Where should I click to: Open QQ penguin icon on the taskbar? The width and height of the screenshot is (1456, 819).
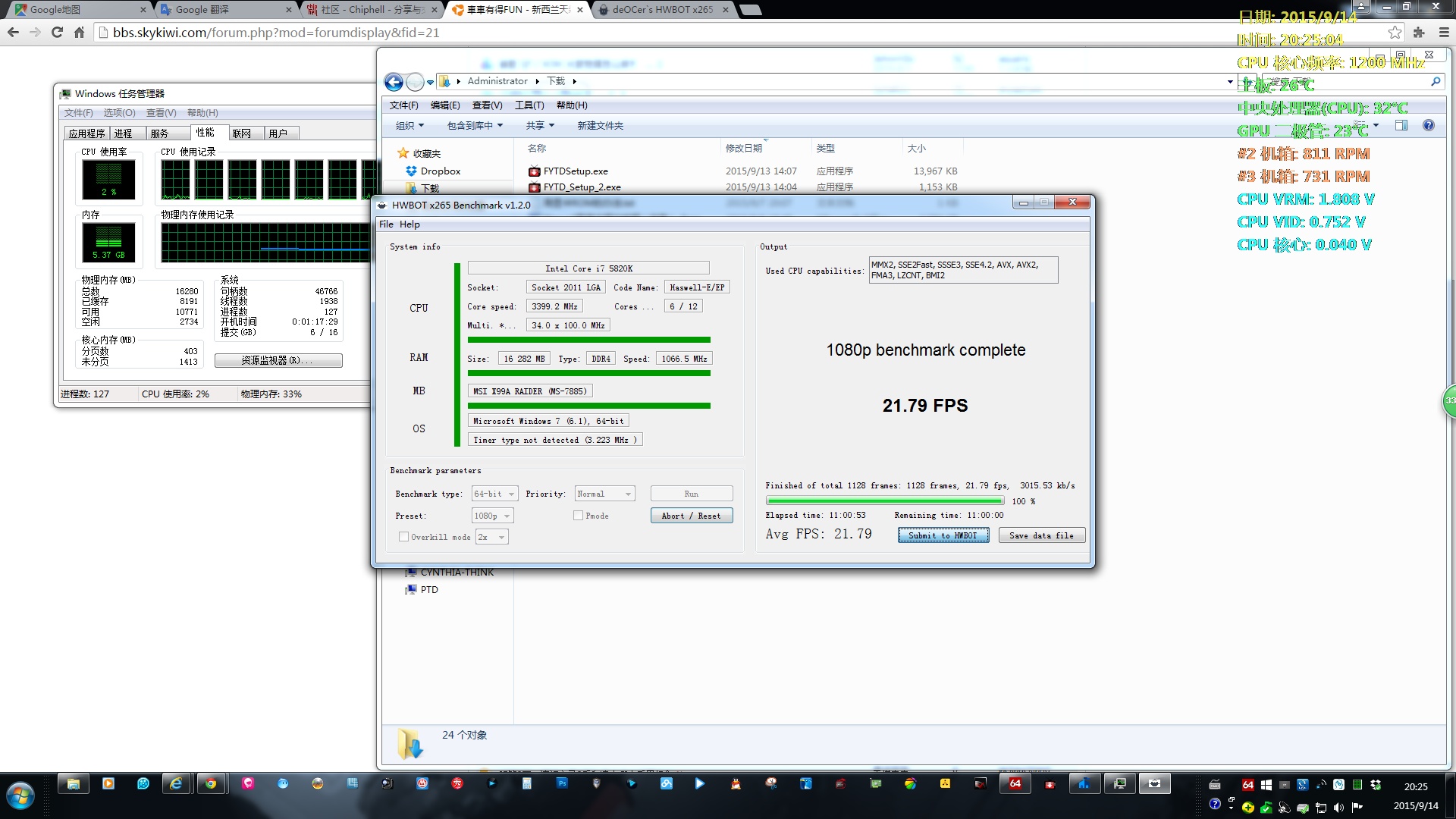pyautogui.click(x=736, y=784)
